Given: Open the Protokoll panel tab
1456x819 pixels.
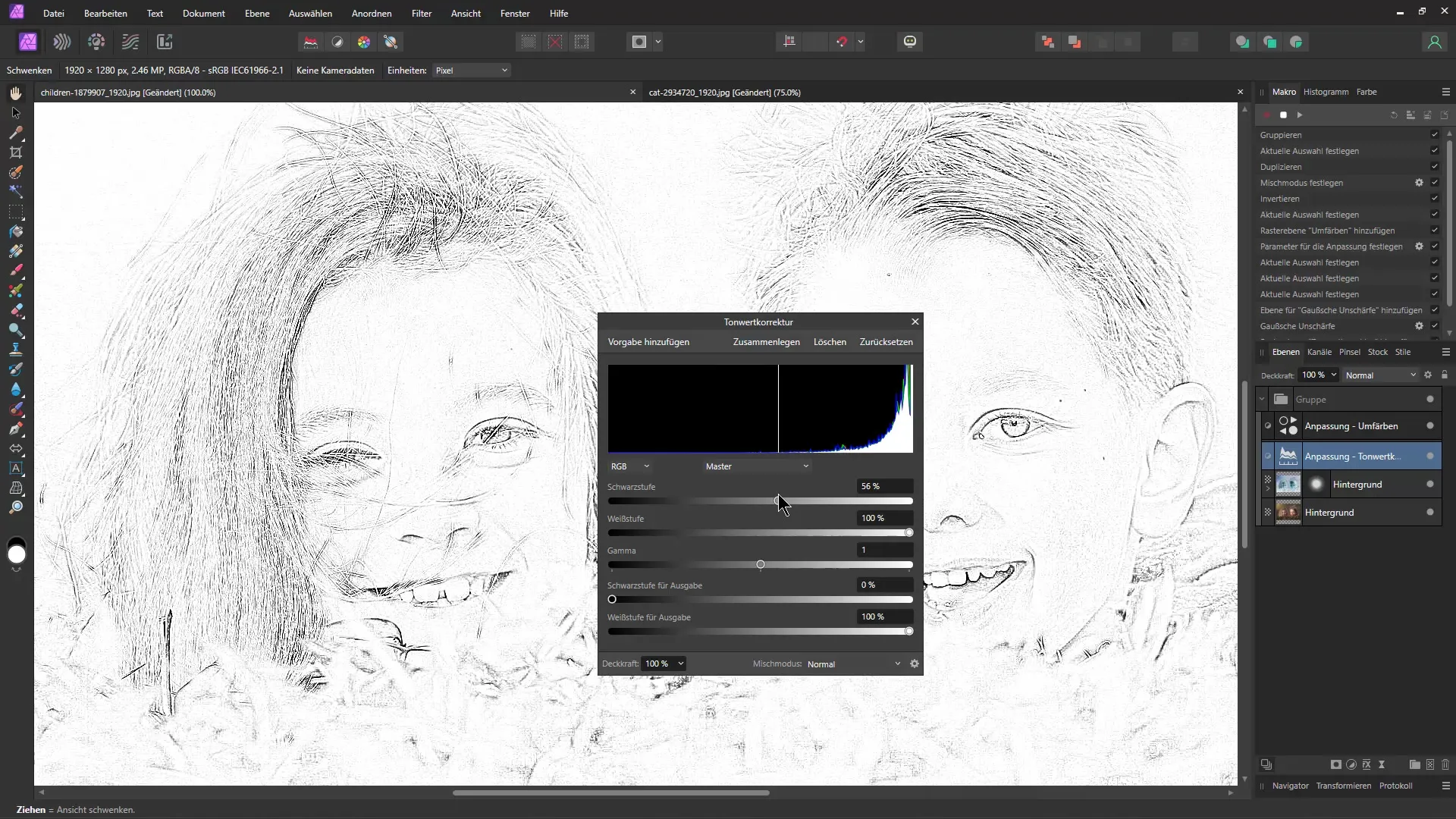Looking at the screenshot, I should tap(1395, 786).
